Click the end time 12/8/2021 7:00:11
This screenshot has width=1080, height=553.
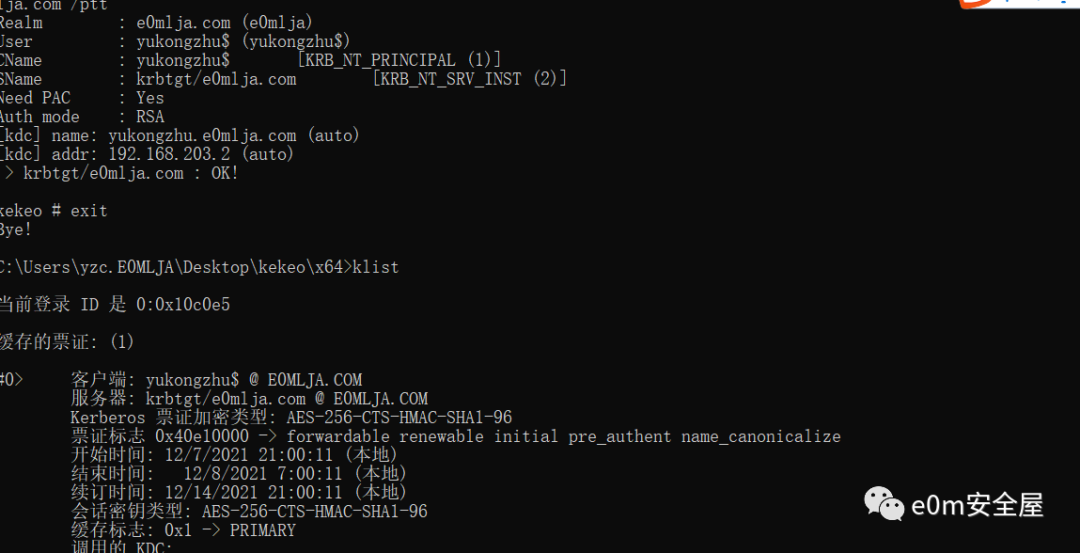click(263, 474)
